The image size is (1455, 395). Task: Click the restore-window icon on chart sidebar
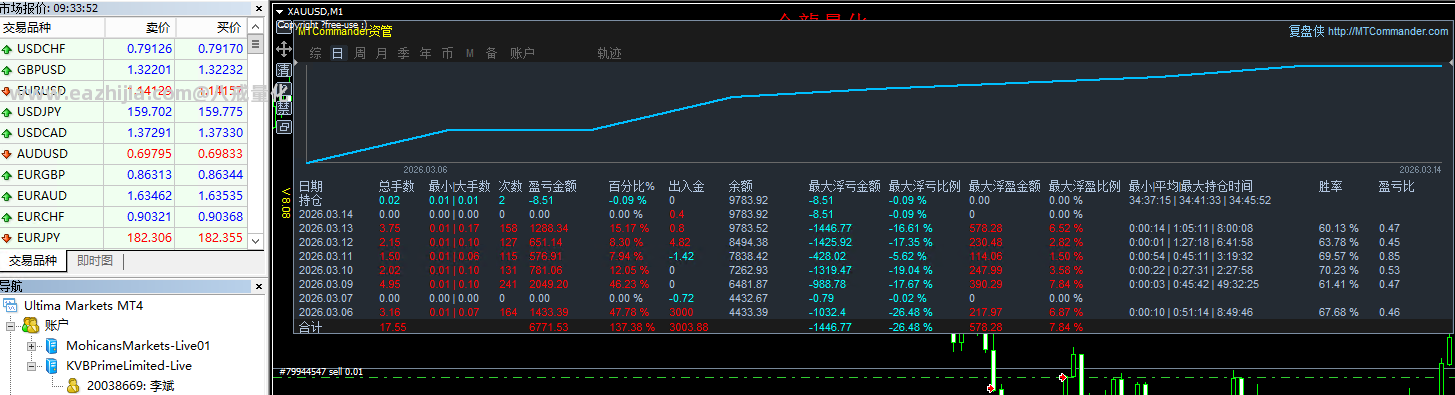point(283,127)
